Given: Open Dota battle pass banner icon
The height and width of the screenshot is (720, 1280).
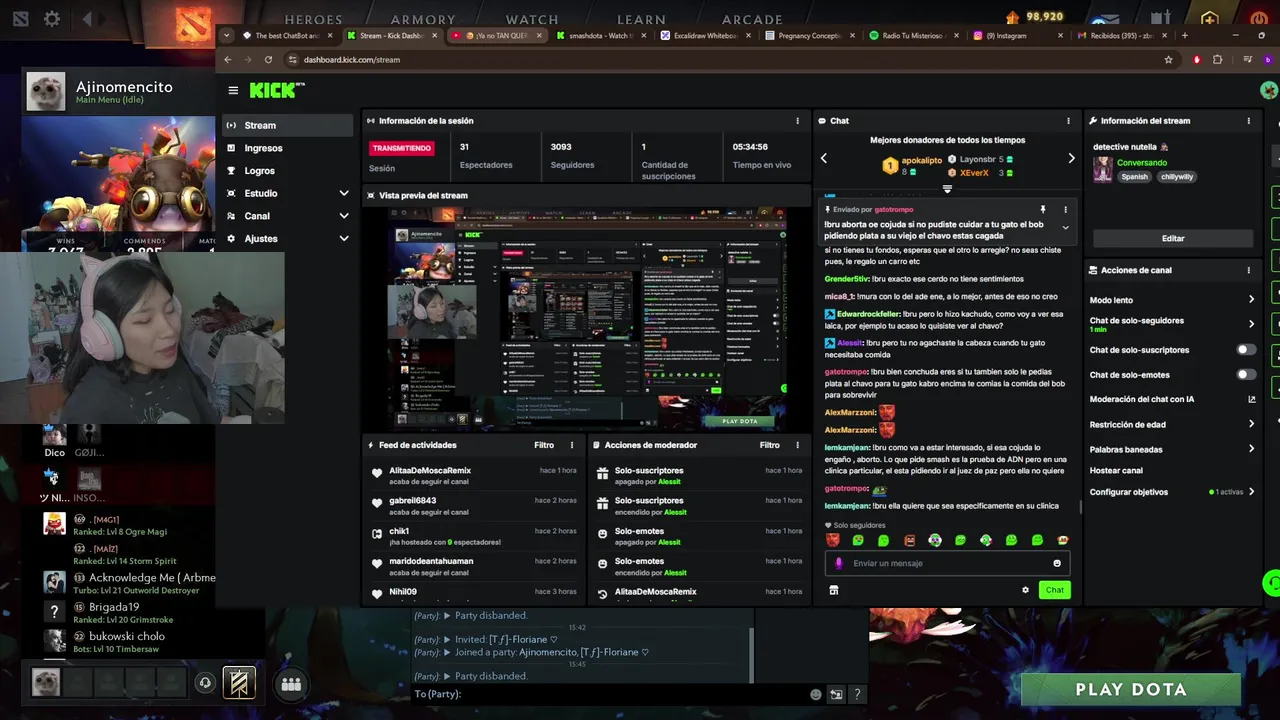Looking at the screenshot, I should (238, 683).
